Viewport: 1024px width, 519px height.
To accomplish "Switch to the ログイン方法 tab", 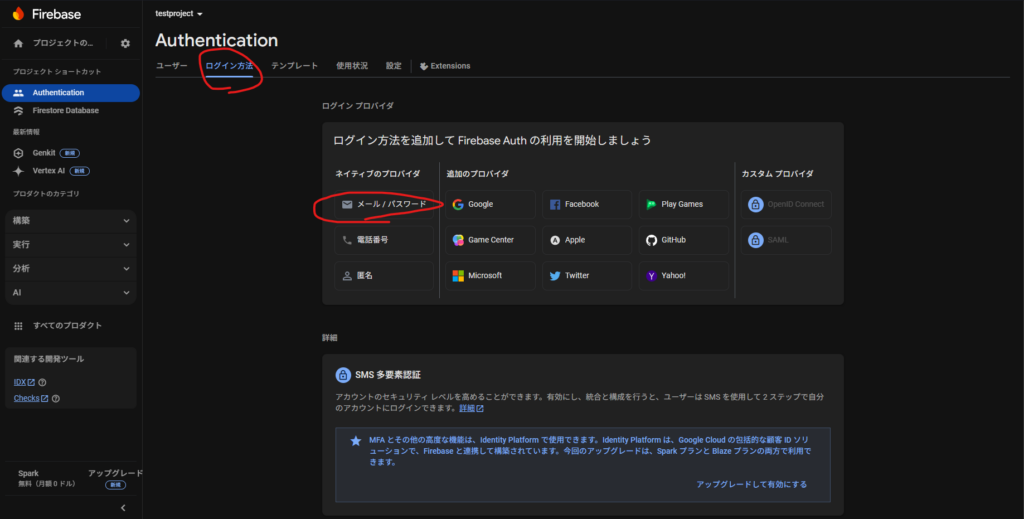I will click(x=229, y=66).
